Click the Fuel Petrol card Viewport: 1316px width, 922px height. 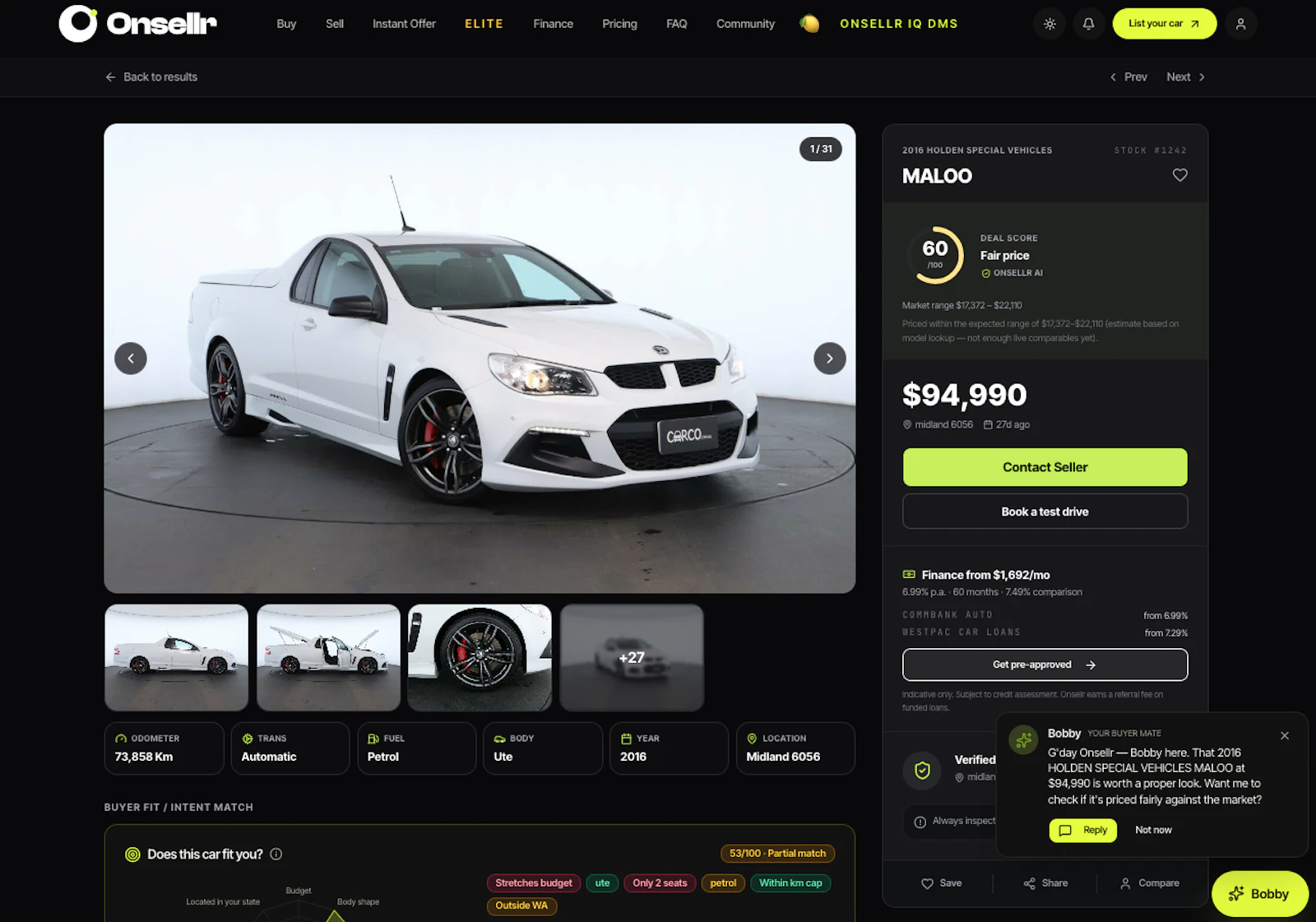click(417, 748)
